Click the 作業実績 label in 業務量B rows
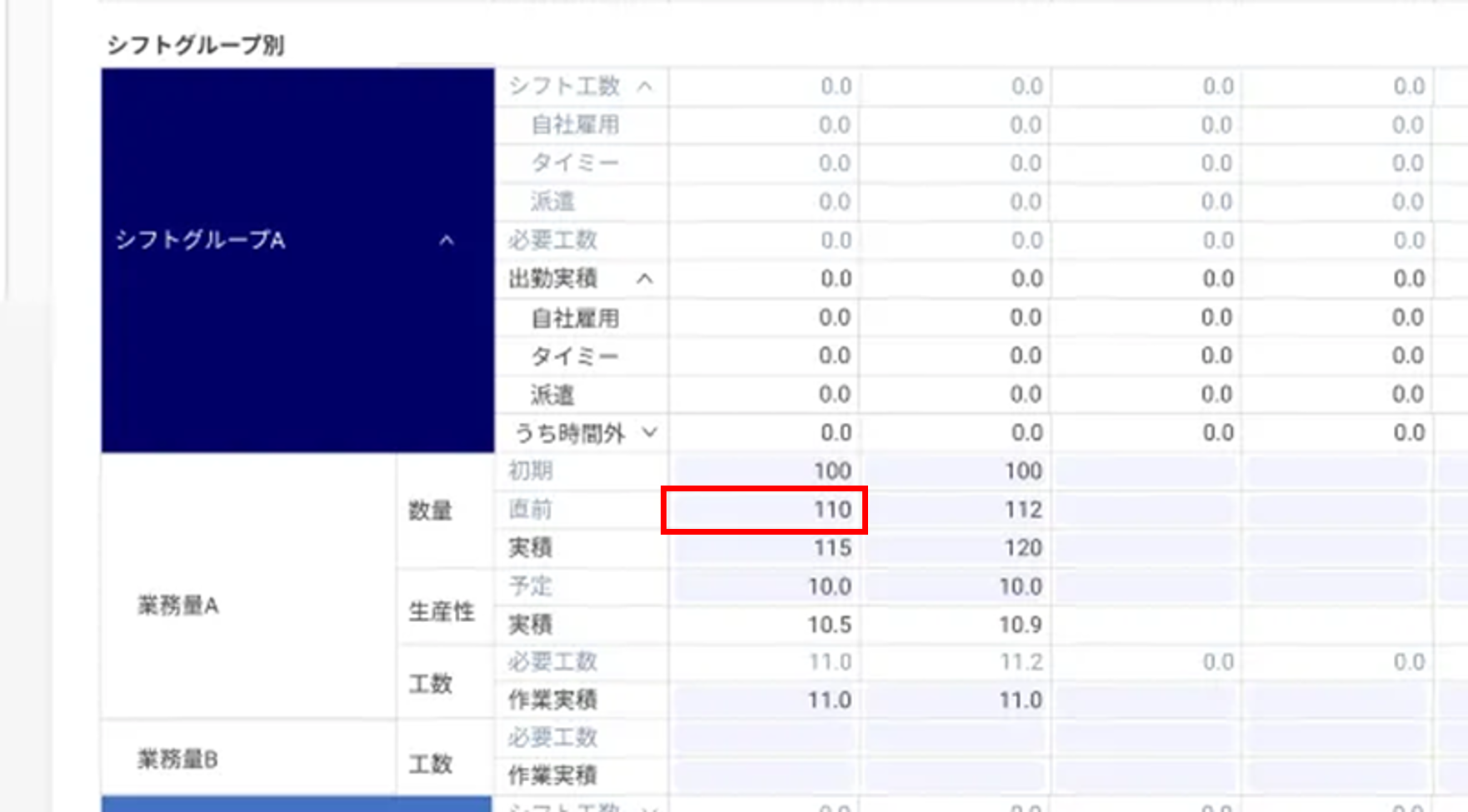Screen dimensions: 1468x812 point(552,775)
